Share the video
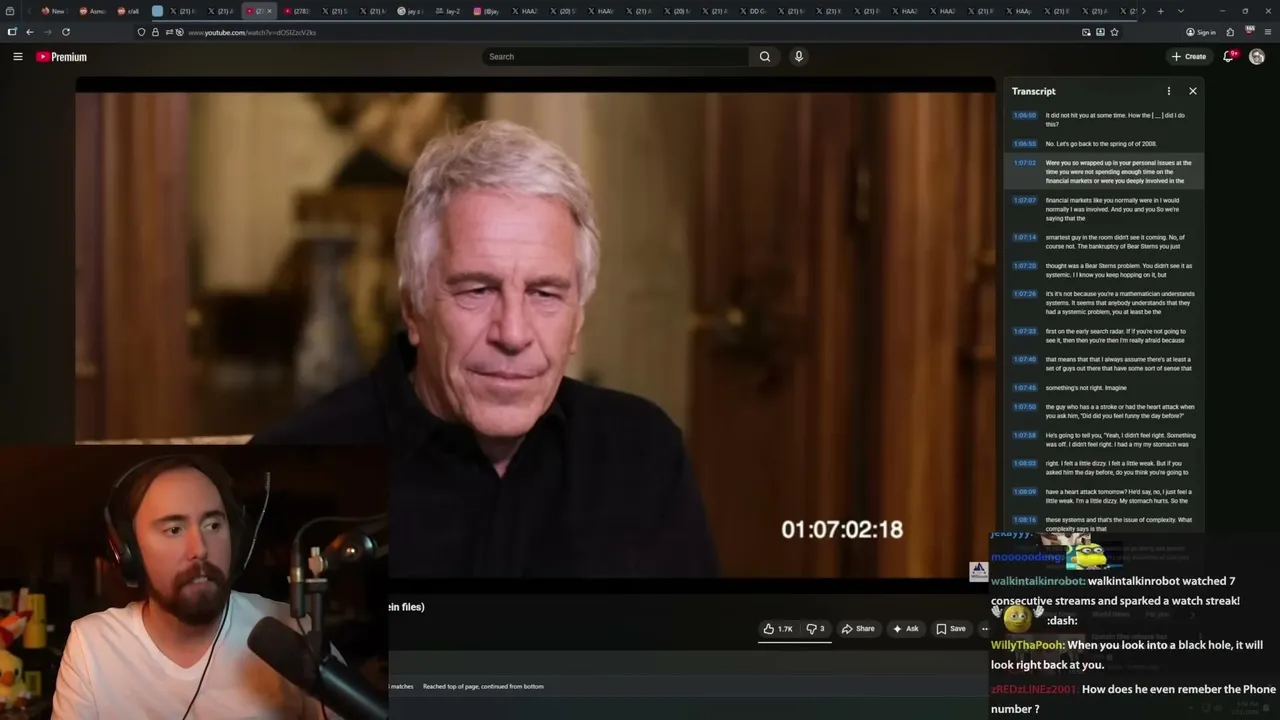This screenshot has height=720, width=1280. coord(858,629)
